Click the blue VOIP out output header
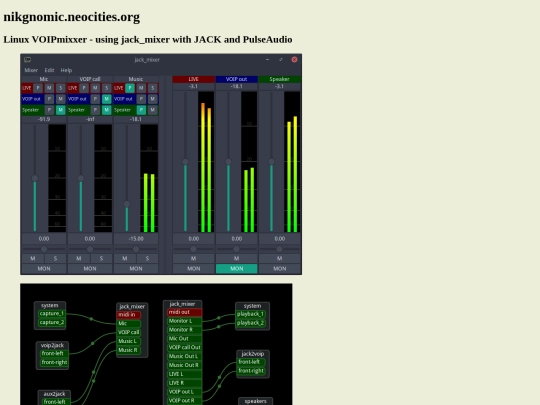This screenshot has height=405, width=540. [236, 79]
